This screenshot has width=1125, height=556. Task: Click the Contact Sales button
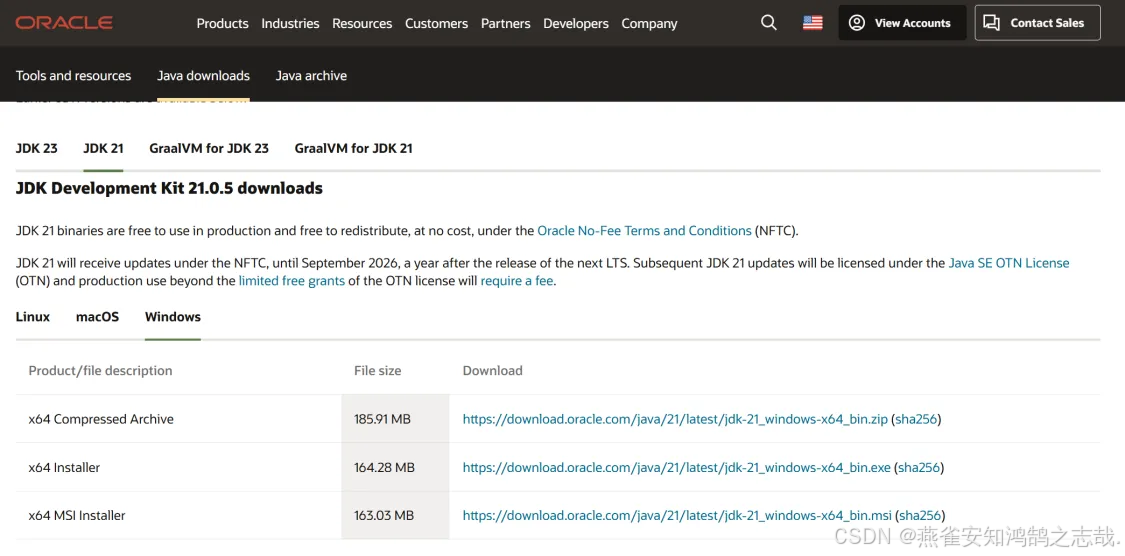1037,23
